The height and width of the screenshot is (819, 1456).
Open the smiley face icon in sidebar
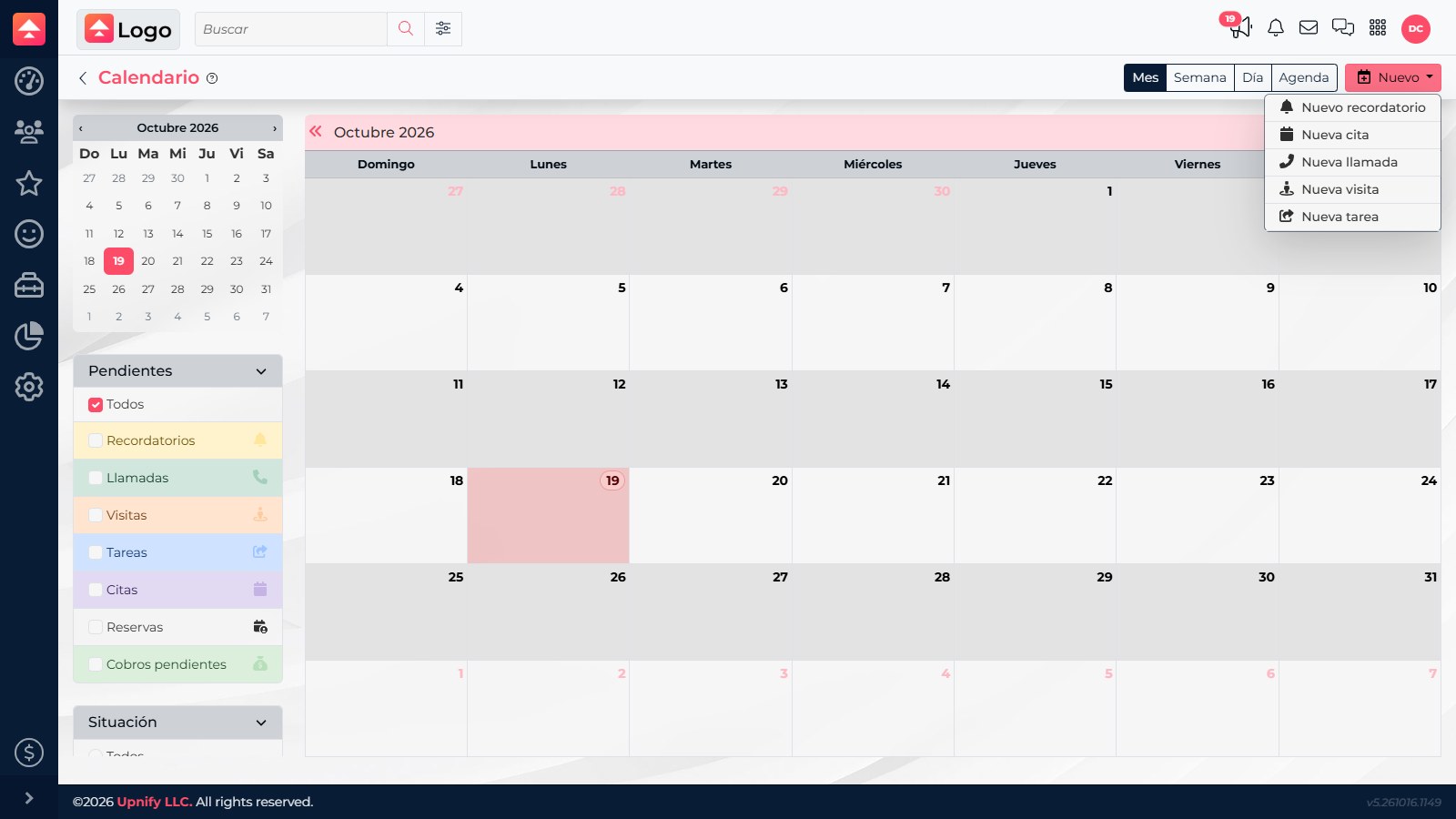[29, 234]
